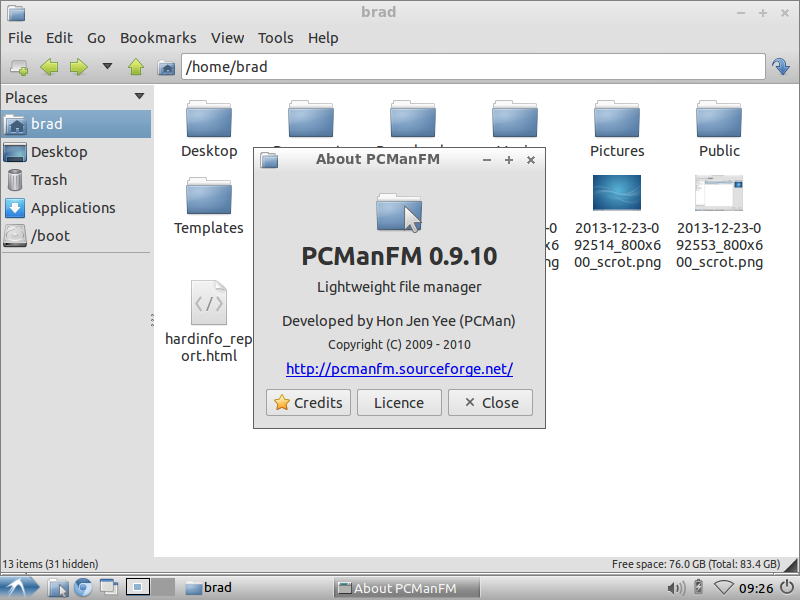Screen dimensions: 800x600
Task: Open the File menu
Action: (x=20, y=38)
